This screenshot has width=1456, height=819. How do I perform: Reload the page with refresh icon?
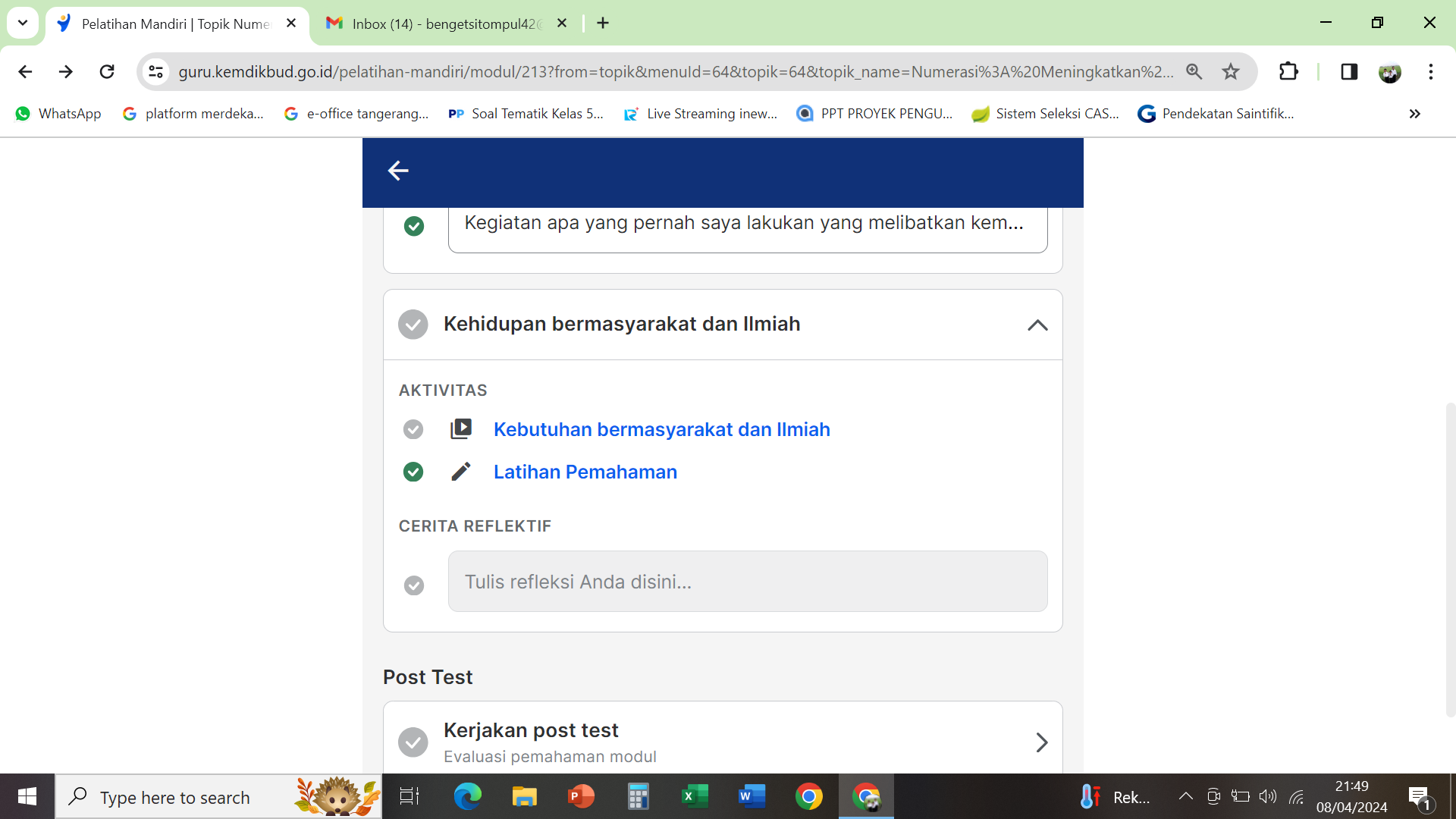[107, 71]
